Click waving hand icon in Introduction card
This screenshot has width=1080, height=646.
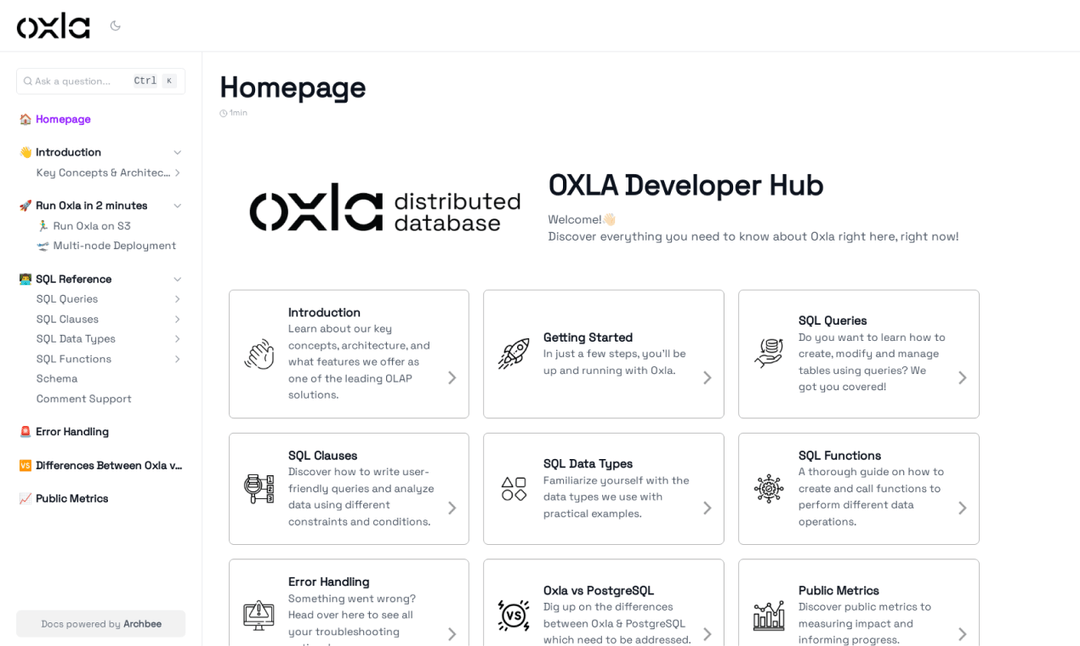[259, 354]
